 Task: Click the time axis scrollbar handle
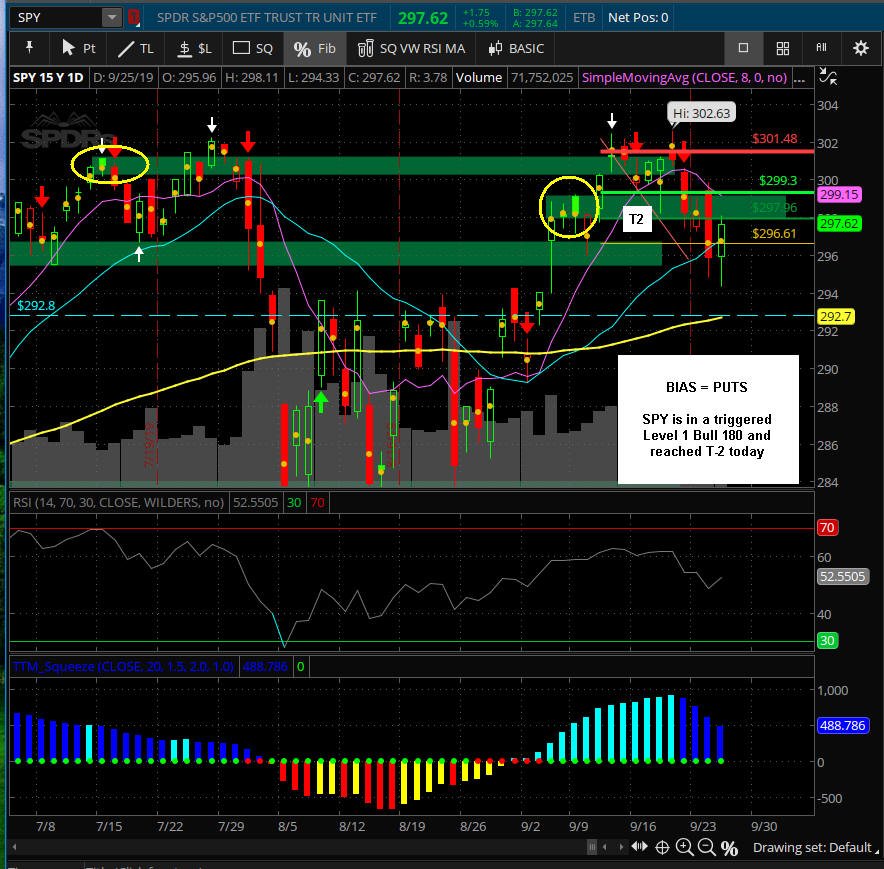[592, 847]
